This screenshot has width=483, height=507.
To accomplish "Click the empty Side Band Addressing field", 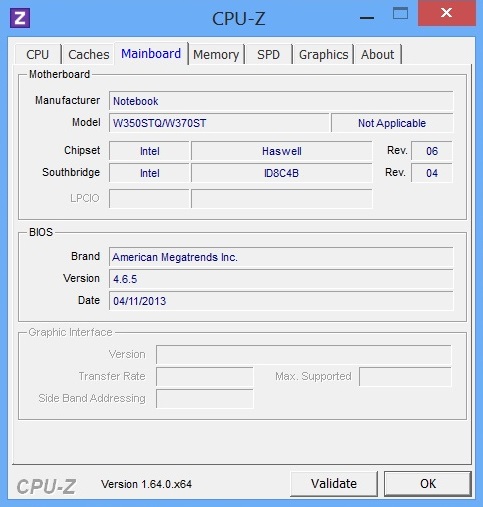I will pos(205,399).
